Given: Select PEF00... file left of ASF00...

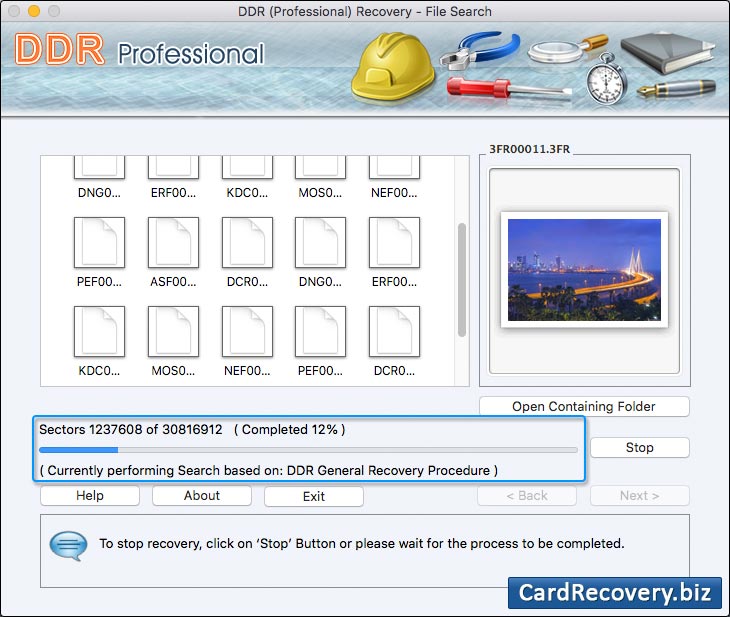Looking at the screenshot, I should [x=99, y=243].
